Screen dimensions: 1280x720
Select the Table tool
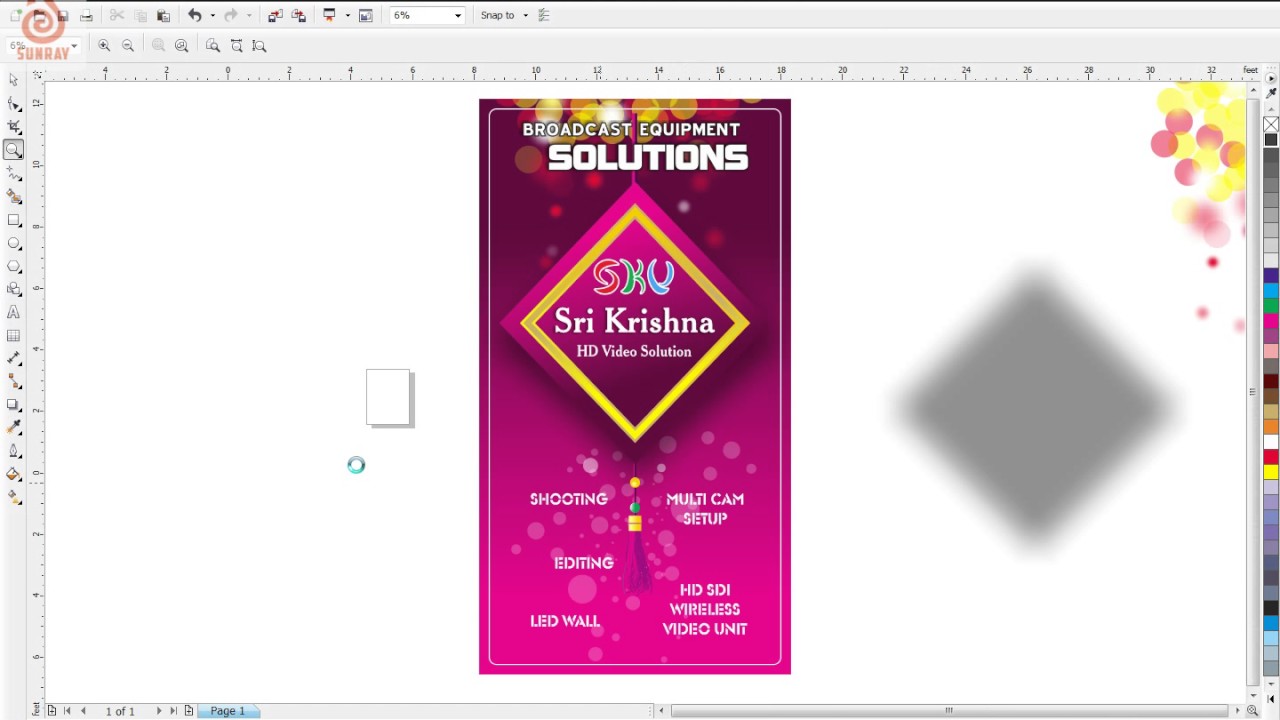tap(13, 336)
